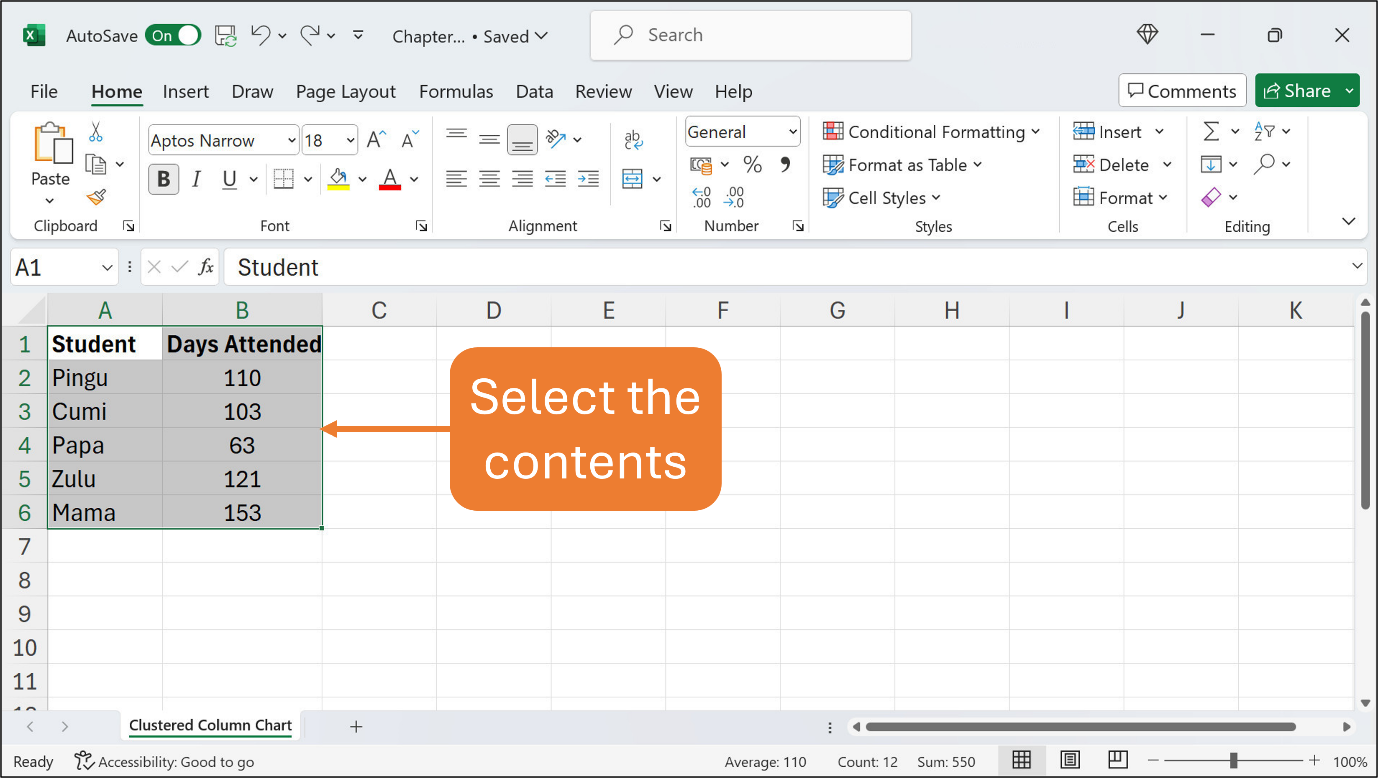The height and width of the screenshot is (778, 1378).
Task: Click Decrease Decimal icon
Action: click(x=735, y=197)
